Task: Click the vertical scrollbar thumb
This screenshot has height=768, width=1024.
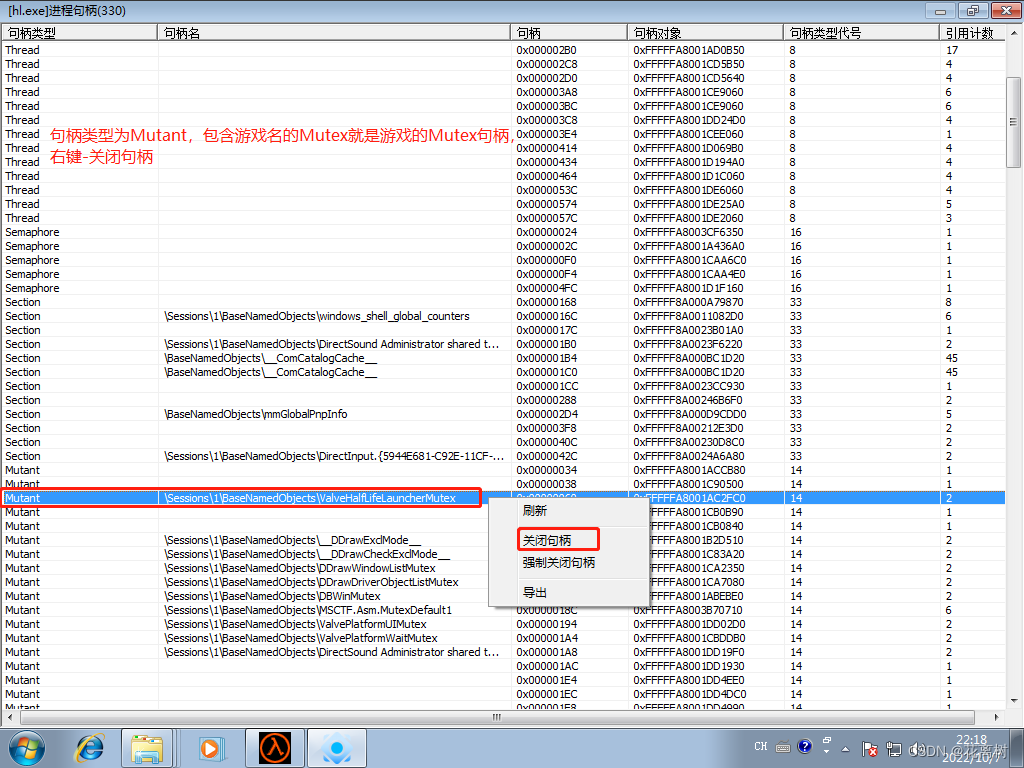Action: pos(1014,122)
